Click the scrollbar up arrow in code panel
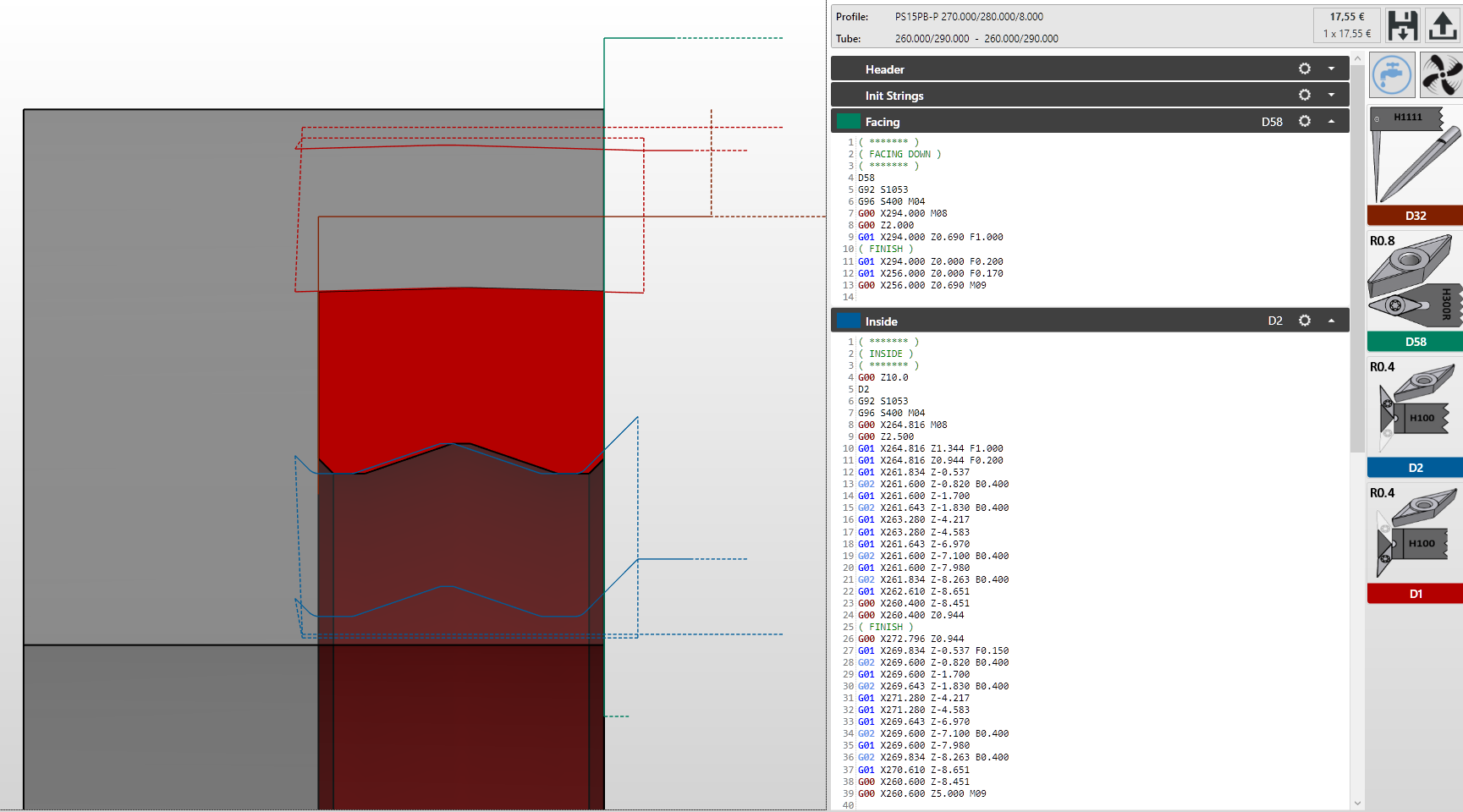Viewport: 1463px width, 812px height. 1357,59
